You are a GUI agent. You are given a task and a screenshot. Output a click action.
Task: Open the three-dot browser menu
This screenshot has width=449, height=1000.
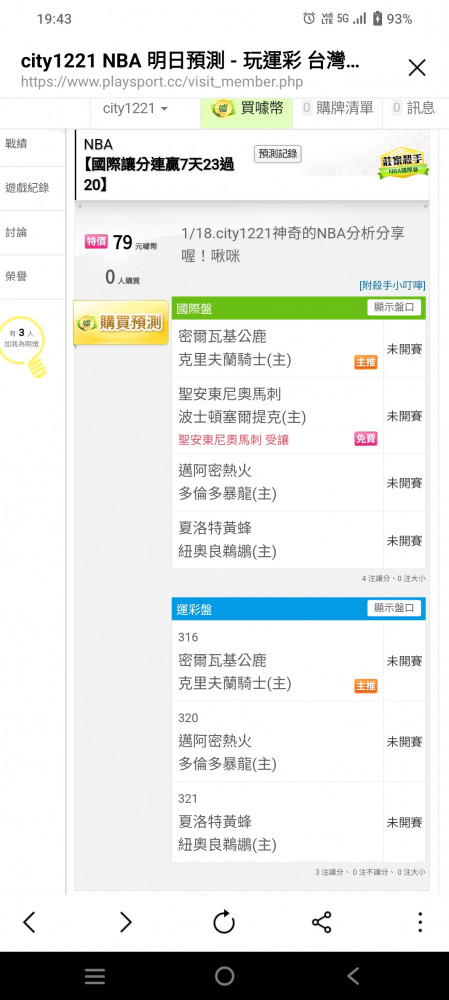[x=420, y=922]
